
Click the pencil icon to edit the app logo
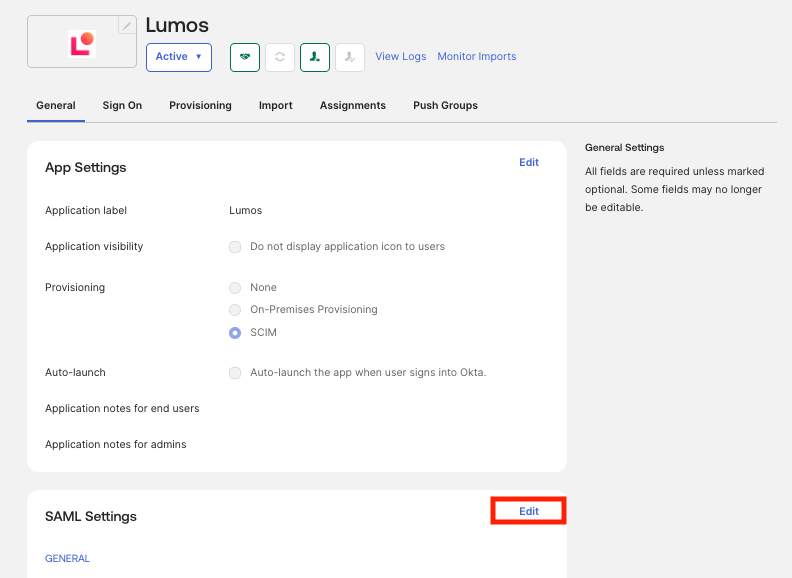(x=127, y=25)
